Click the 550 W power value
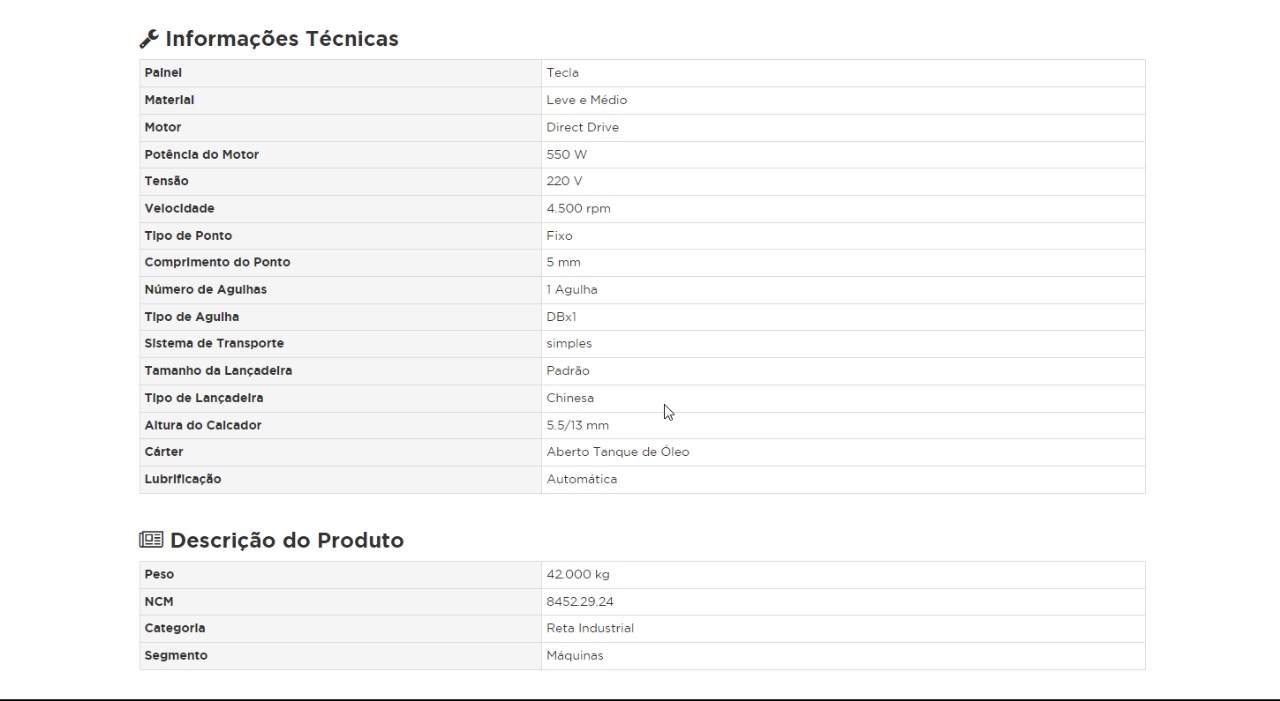The image size is (1280, 701). [x=567, y=155]
